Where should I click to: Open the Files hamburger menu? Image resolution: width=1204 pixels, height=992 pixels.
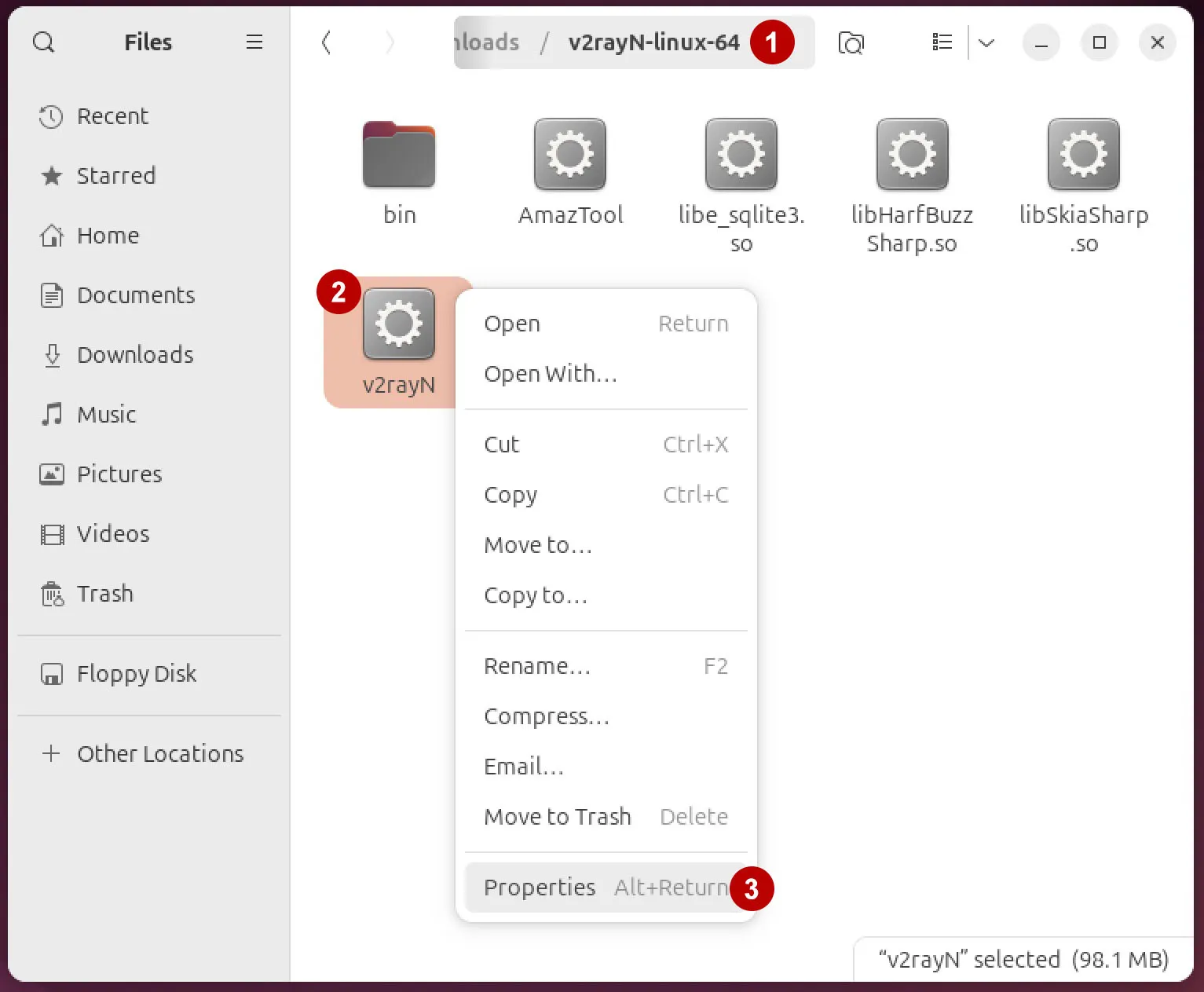(254, 42)
